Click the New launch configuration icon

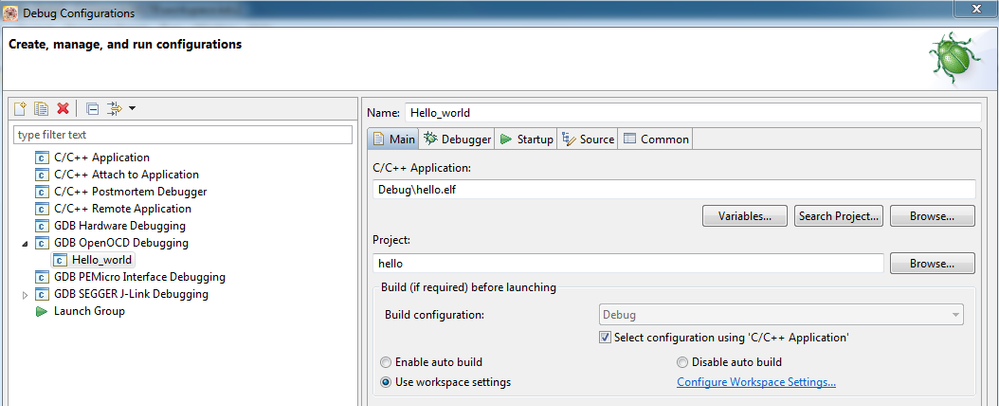coord(20,108)
